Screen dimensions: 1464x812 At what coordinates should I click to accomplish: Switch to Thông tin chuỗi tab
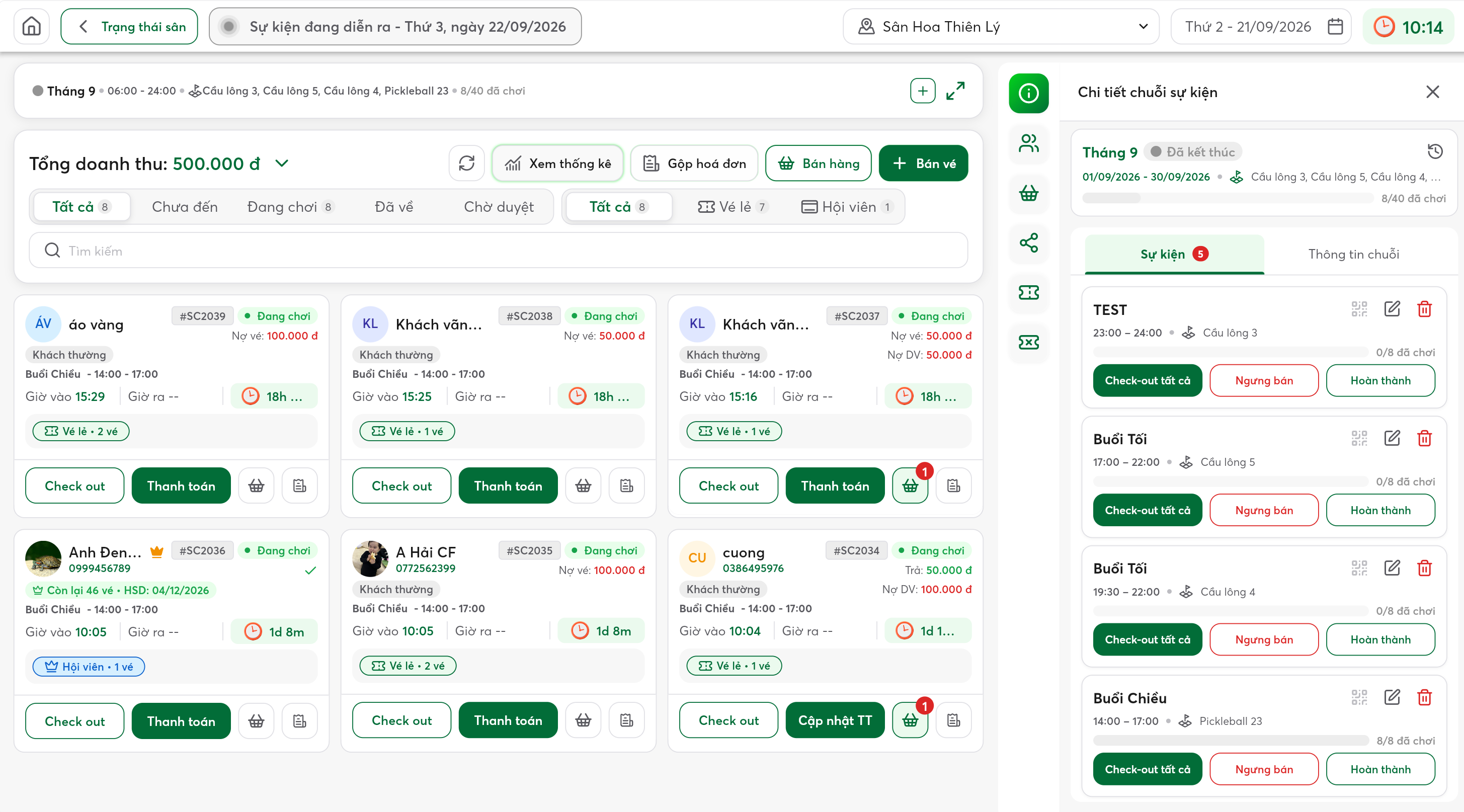[1353, 254]
